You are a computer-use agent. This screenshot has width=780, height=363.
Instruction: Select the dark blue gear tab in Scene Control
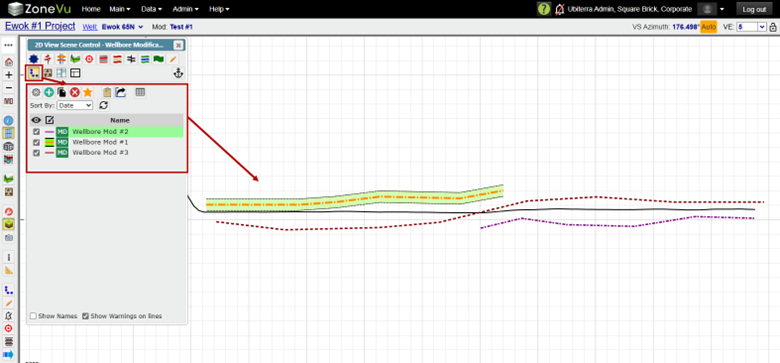(34, 59)
